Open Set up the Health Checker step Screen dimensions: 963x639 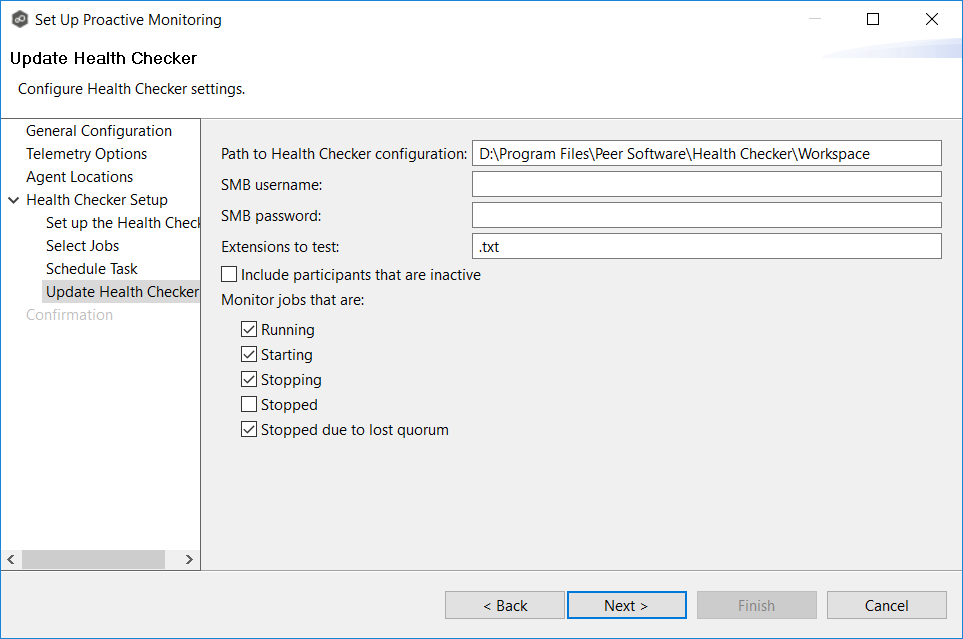click(x=123, y=223)
